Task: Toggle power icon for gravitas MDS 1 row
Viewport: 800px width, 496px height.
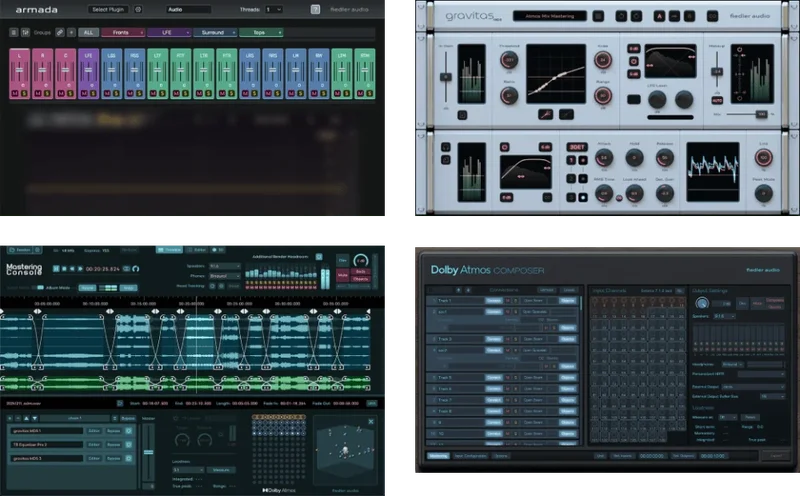Action: click(129, 431)
